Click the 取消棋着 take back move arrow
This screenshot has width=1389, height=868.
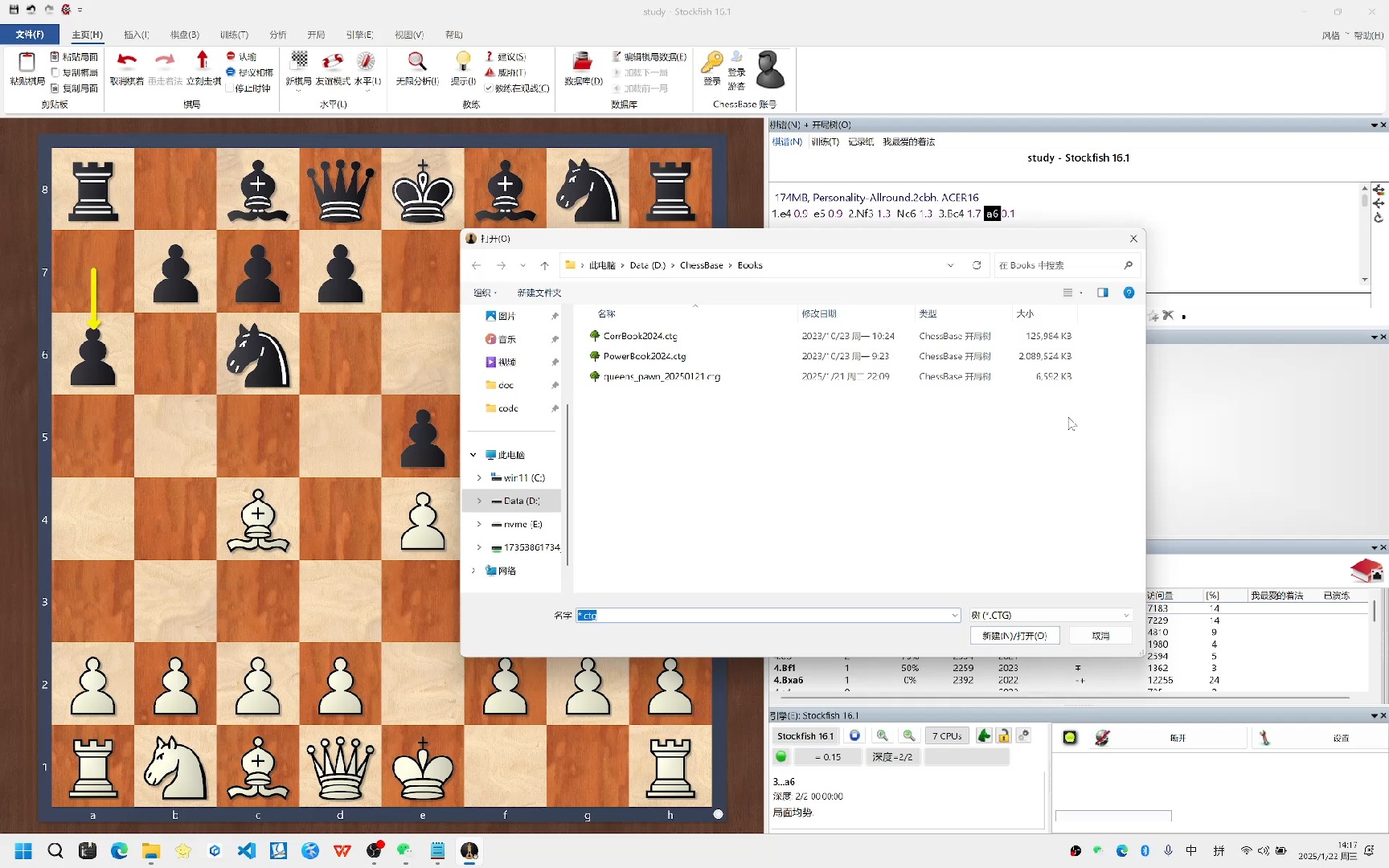click(x=126, y=61)
